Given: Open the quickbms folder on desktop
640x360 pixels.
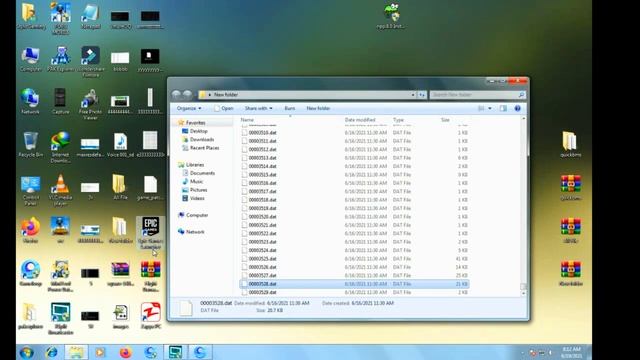Looking at the screenshot, I should (x=571, y=144).
